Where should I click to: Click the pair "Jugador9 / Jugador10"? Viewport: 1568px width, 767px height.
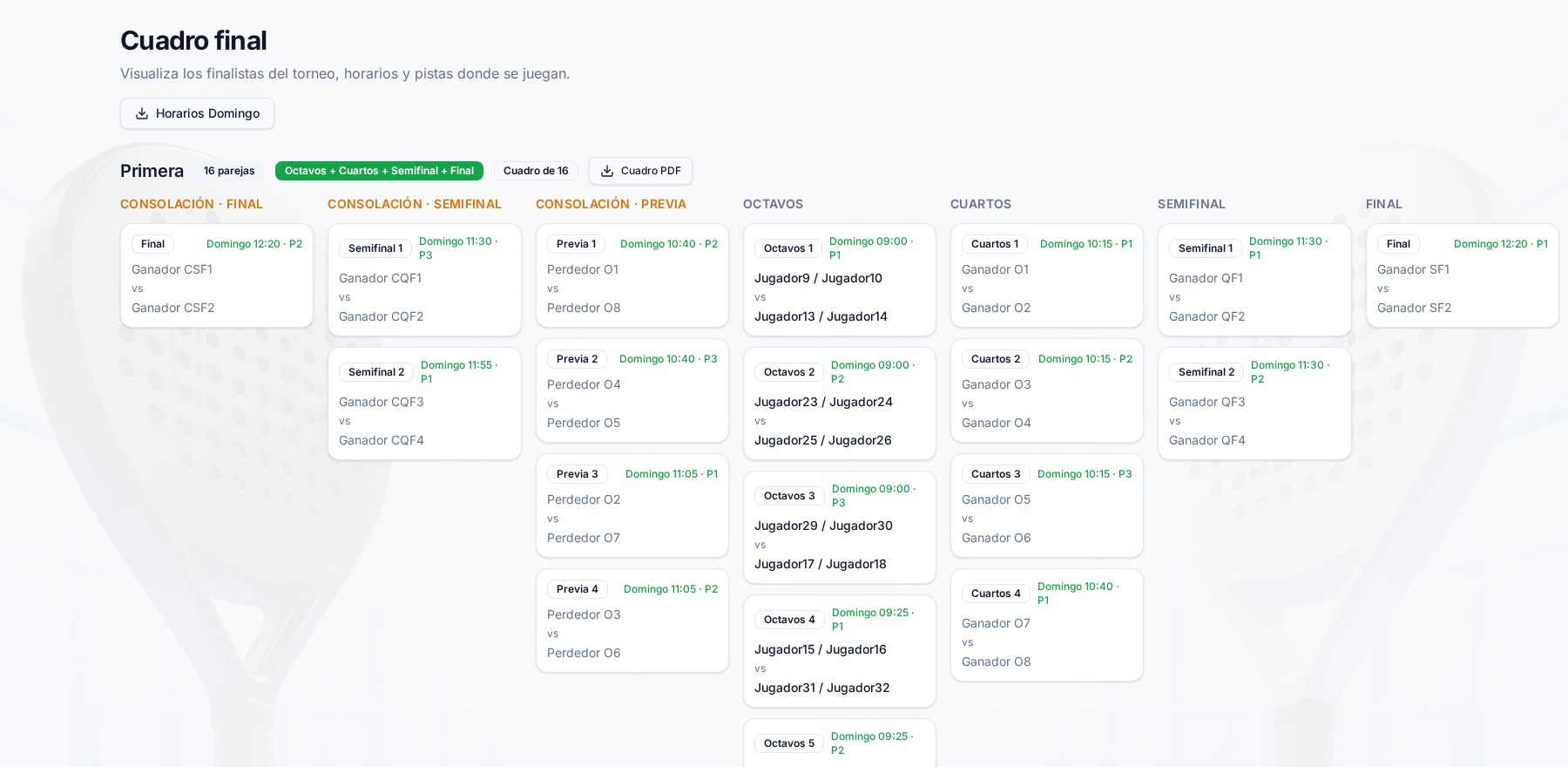tap(818, 278)
